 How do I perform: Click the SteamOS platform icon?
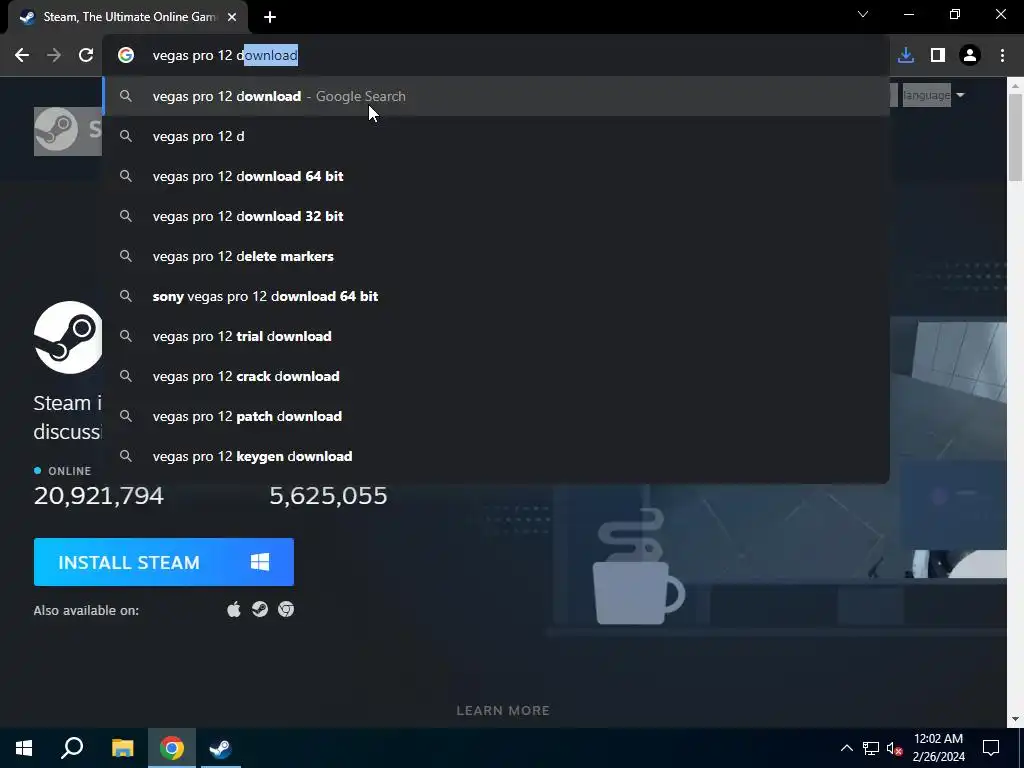pyautogui.click(x=260, y=609)
